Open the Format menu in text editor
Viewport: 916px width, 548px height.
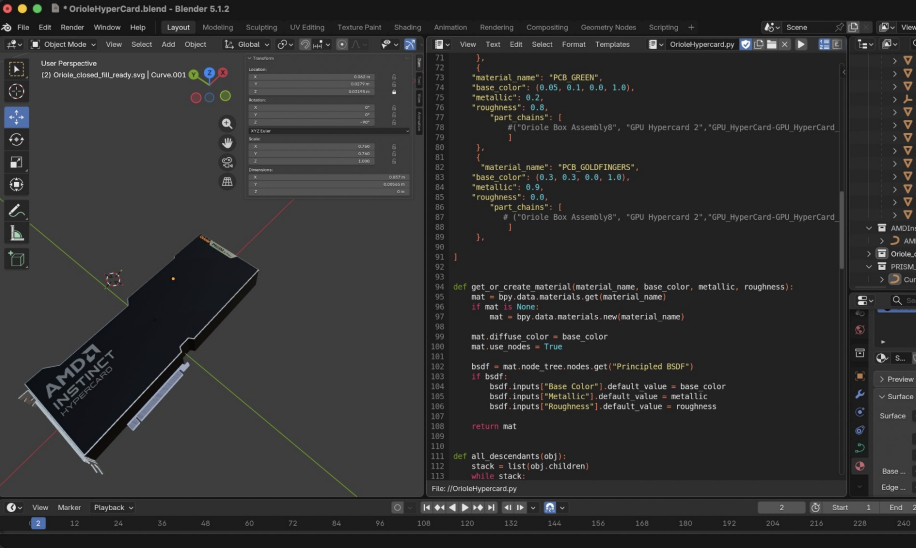574,44
